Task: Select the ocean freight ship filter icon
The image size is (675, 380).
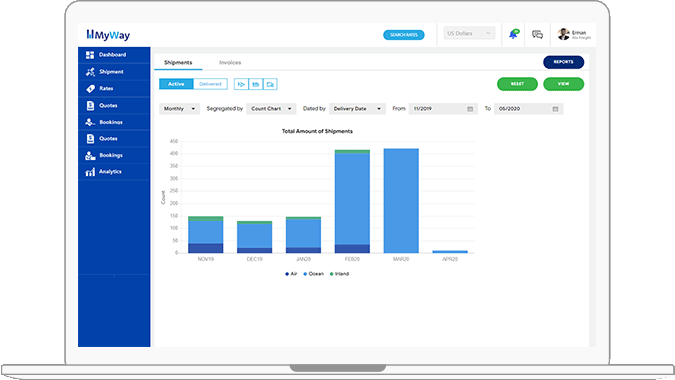Action: [x=256, y=84]
